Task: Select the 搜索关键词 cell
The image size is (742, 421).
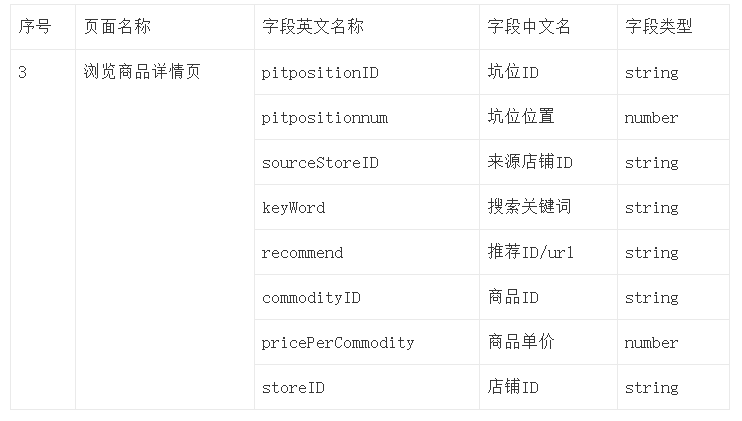Action: (529, 207)
